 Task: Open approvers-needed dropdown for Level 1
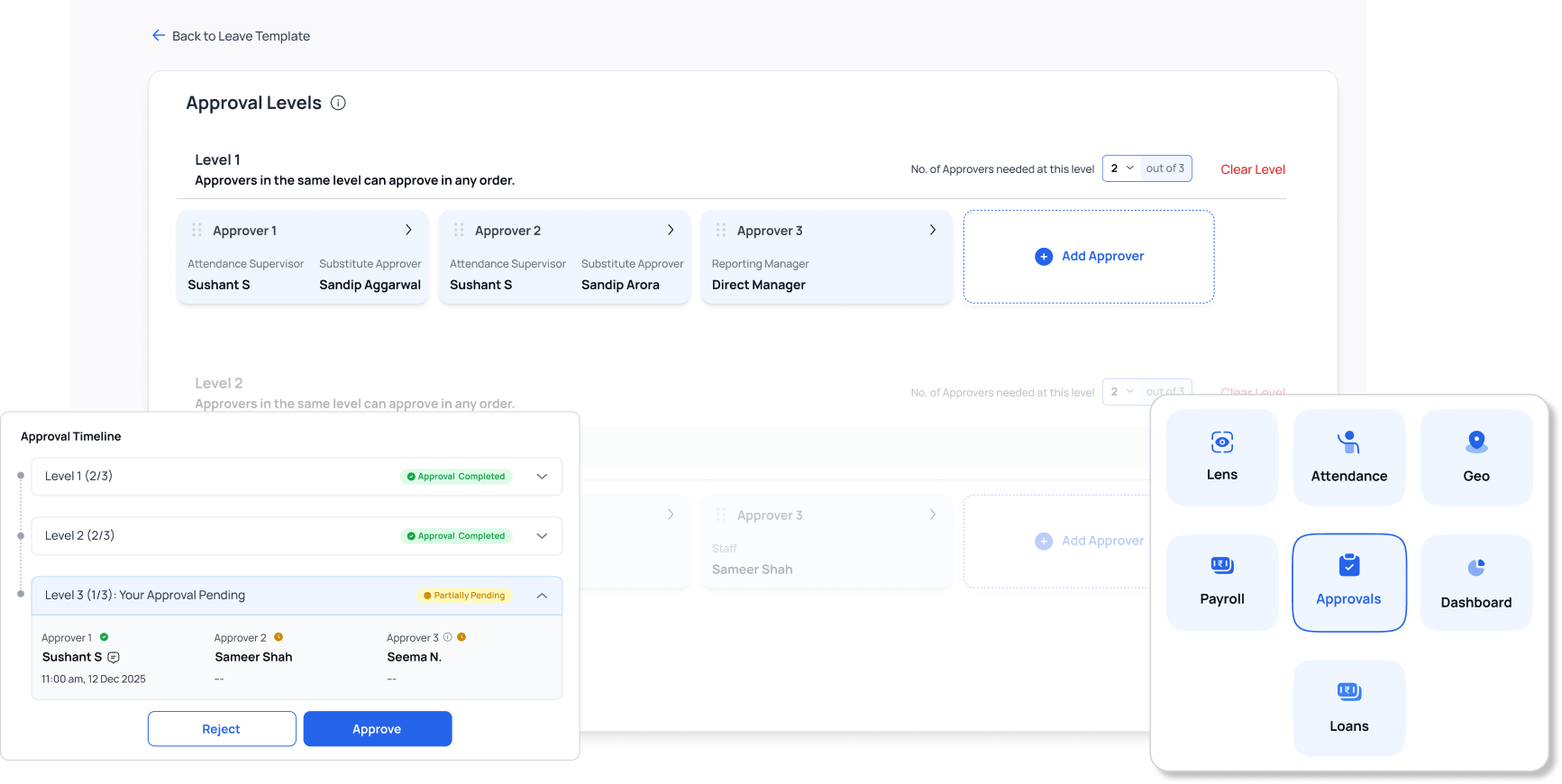click(x=1122, y=169)
